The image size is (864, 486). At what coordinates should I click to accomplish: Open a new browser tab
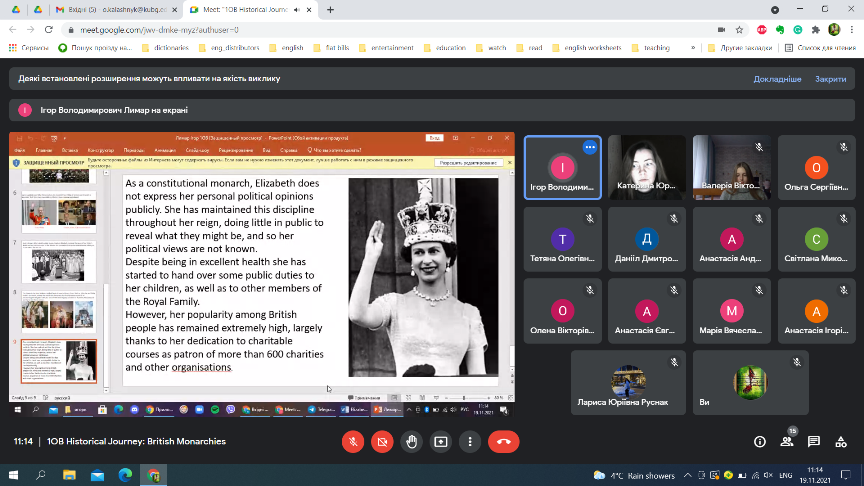[x=330, y=9]
